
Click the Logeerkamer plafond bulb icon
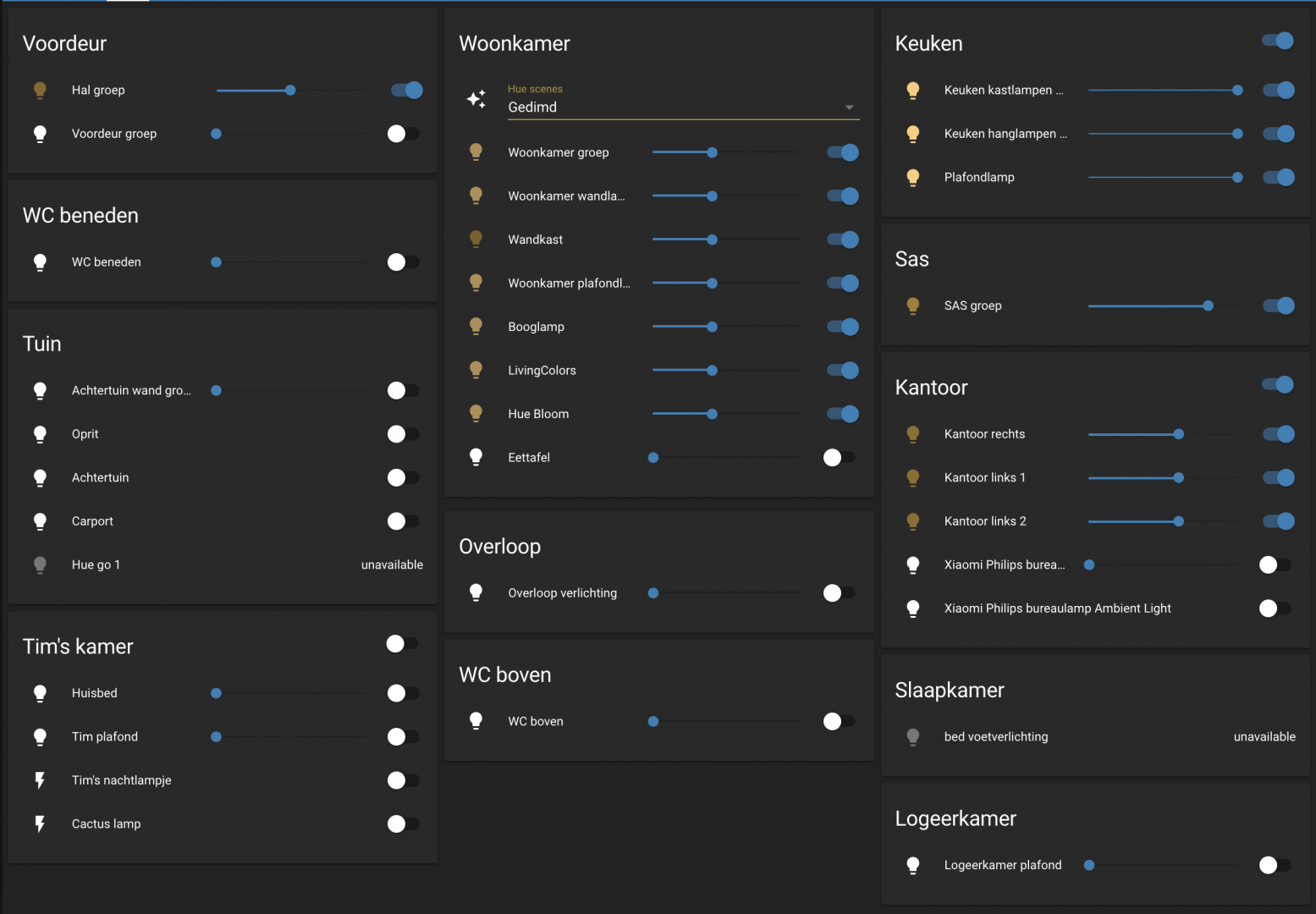(x=912, y=866)
